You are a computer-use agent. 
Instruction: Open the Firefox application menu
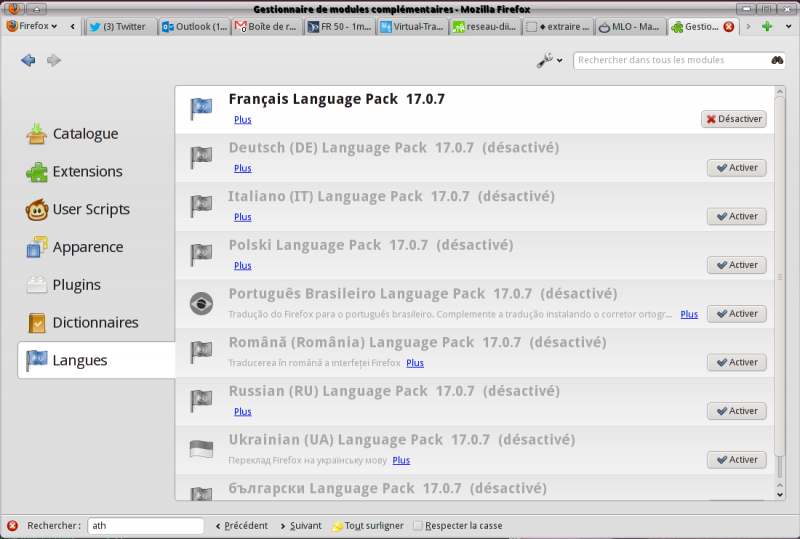[32, 26]
